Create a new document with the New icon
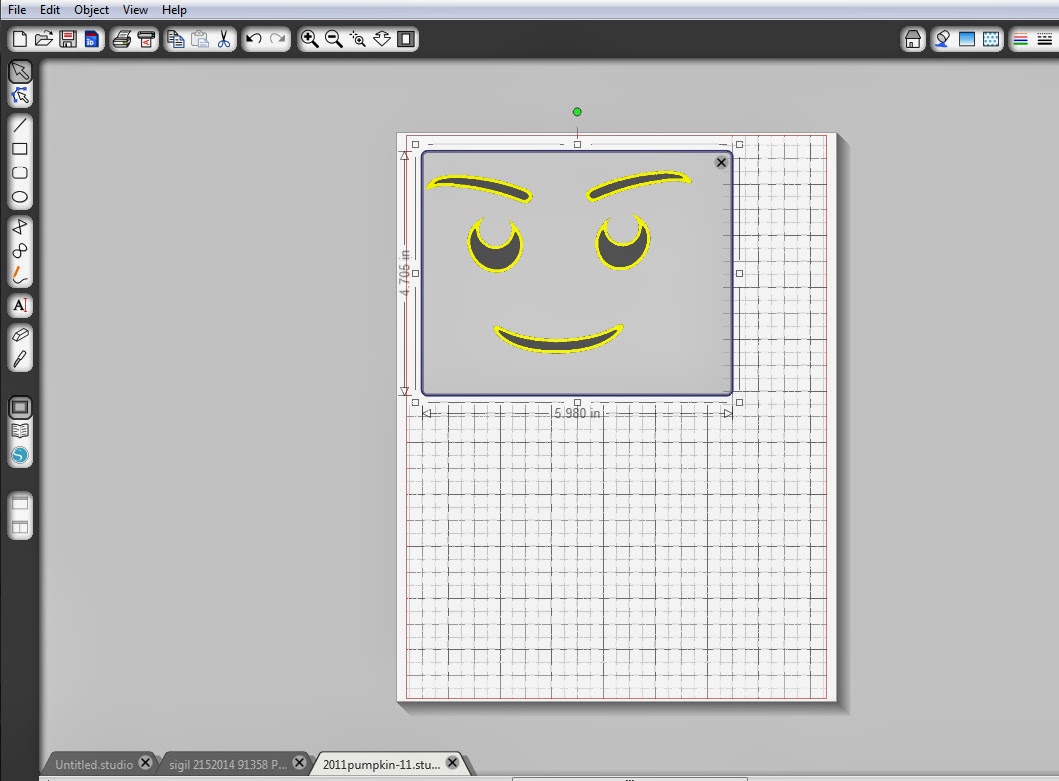 tap(20, 39)
